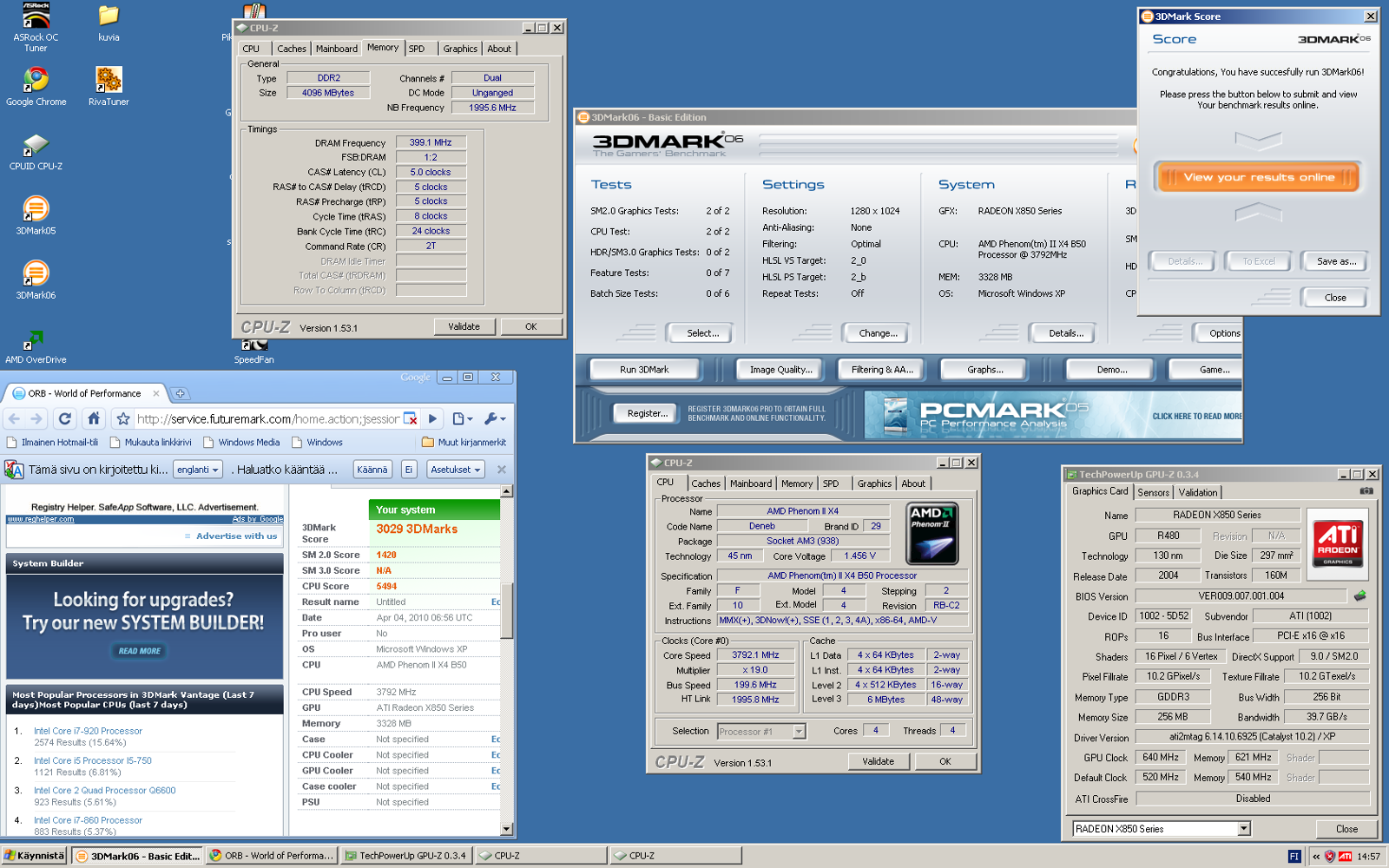Viewport: 1389px width, 868px height.
Task: Expand hidden tray icons arrow
Action: 1315,856
